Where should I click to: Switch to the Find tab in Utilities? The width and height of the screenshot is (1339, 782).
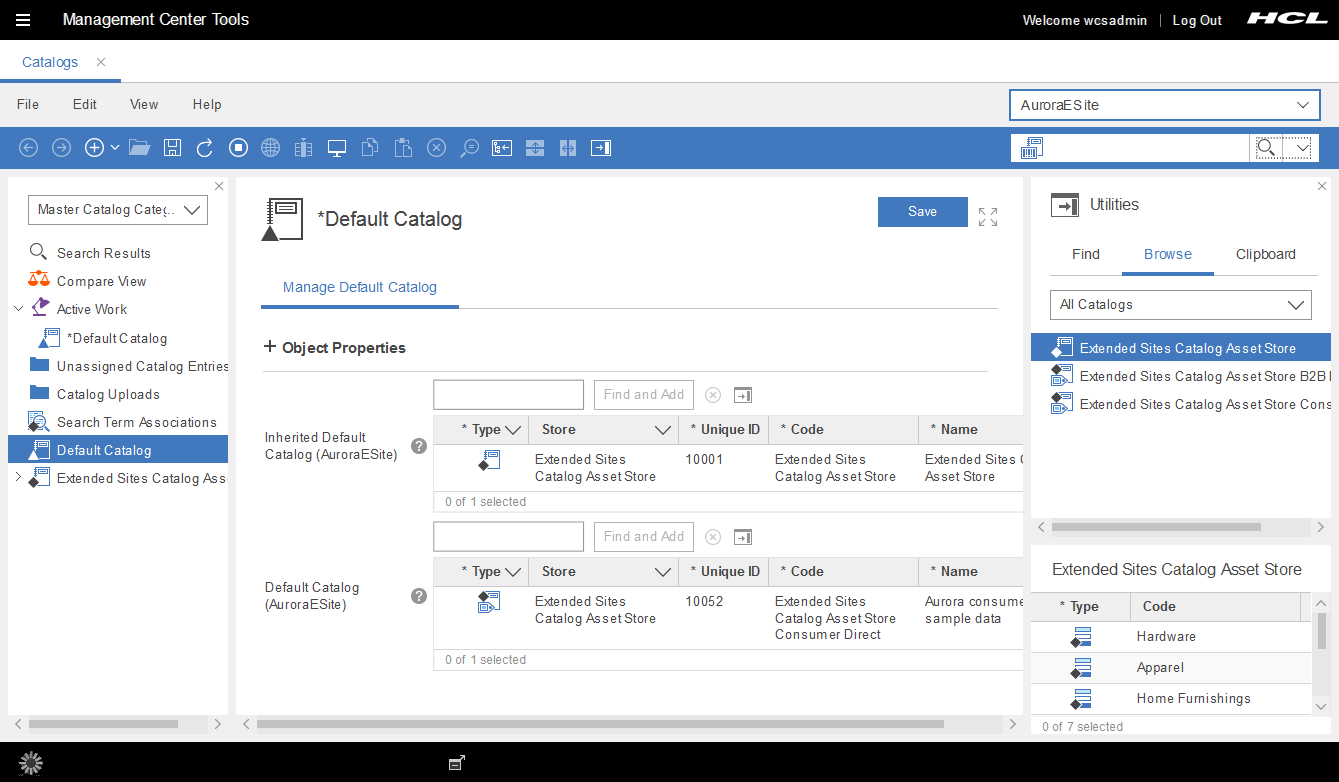pyautogui.click(x=1086, y=254)
